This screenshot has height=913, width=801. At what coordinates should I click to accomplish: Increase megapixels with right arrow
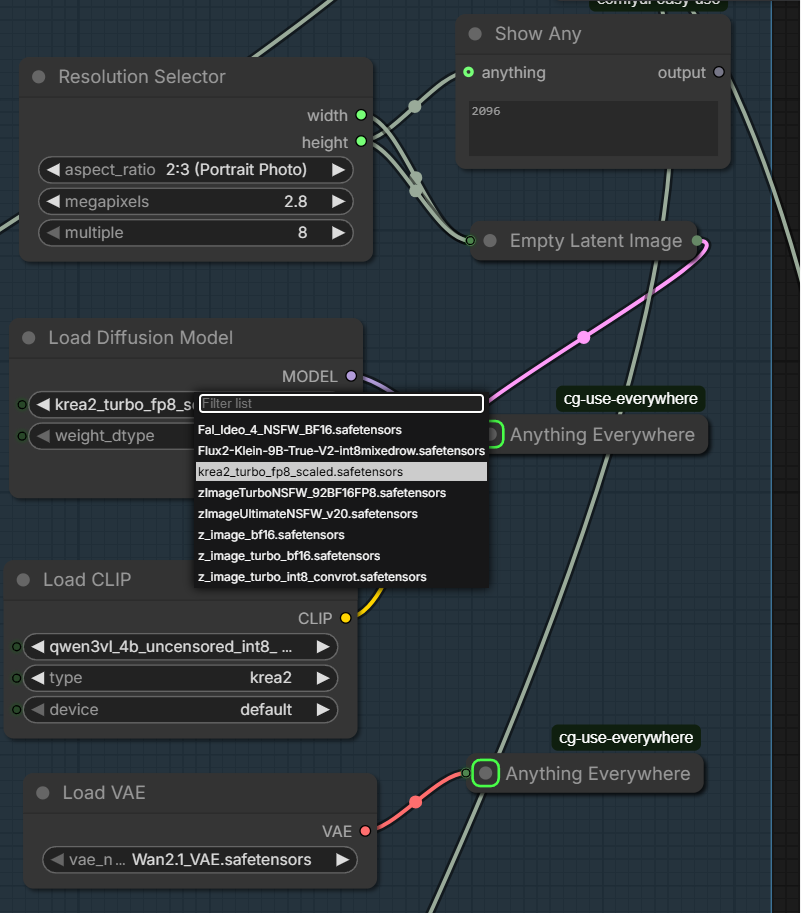(338, 201)
